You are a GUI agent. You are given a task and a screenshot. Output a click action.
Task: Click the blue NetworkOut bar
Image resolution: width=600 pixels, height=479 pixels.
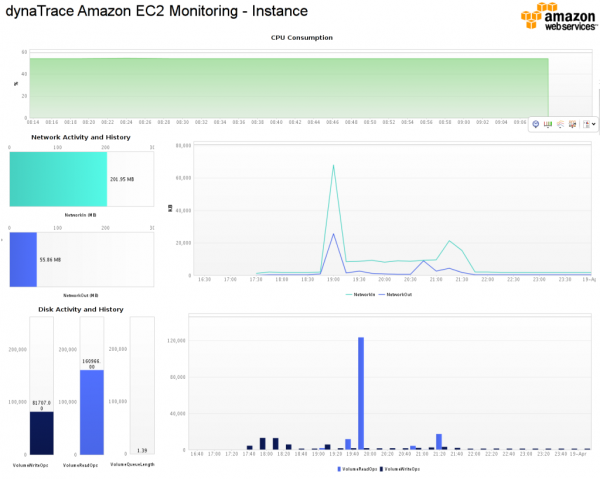click(23, 259)
